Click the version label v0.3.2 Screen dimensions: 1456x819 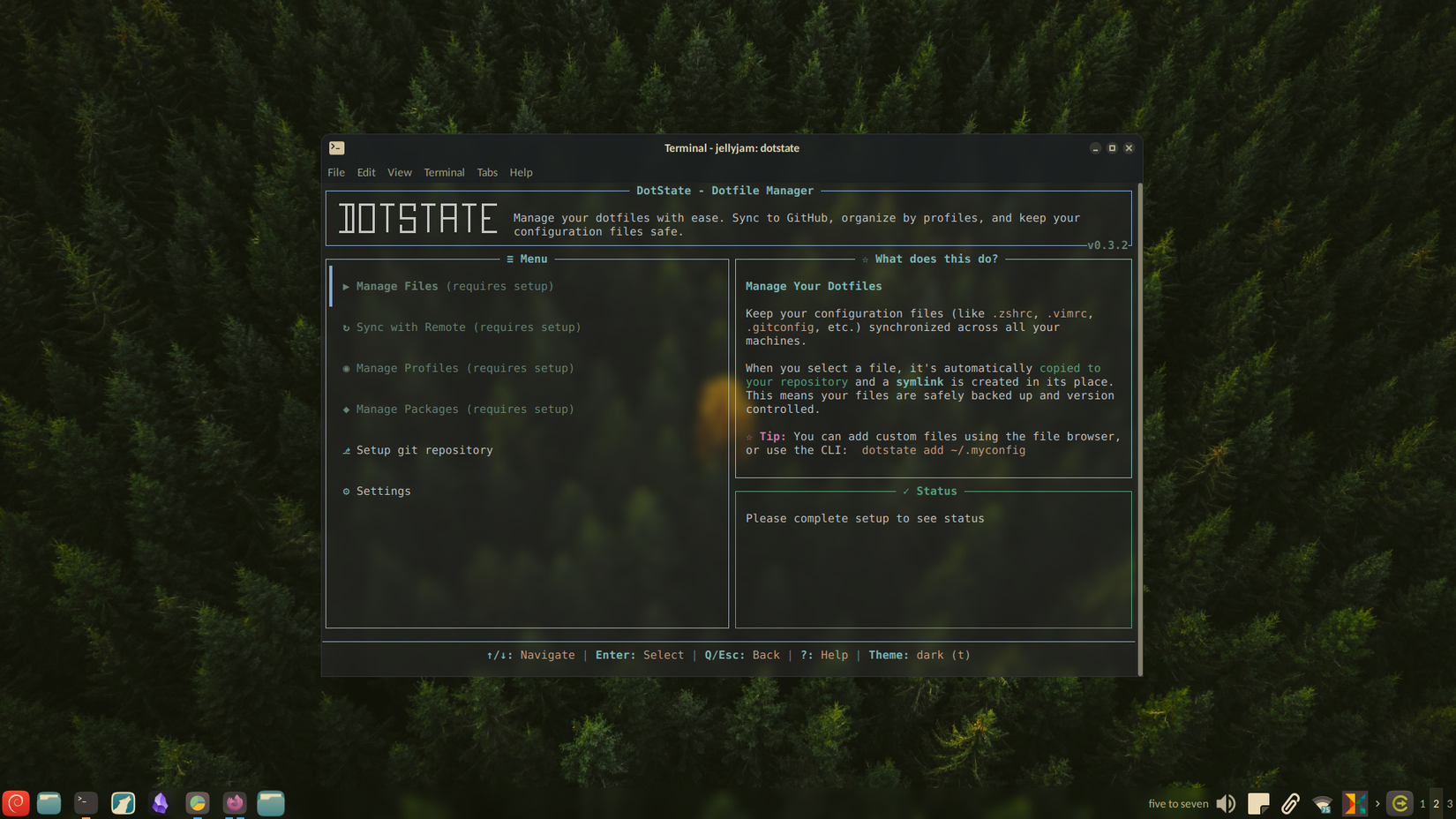pyautogui.click(x=1107, y=245)
